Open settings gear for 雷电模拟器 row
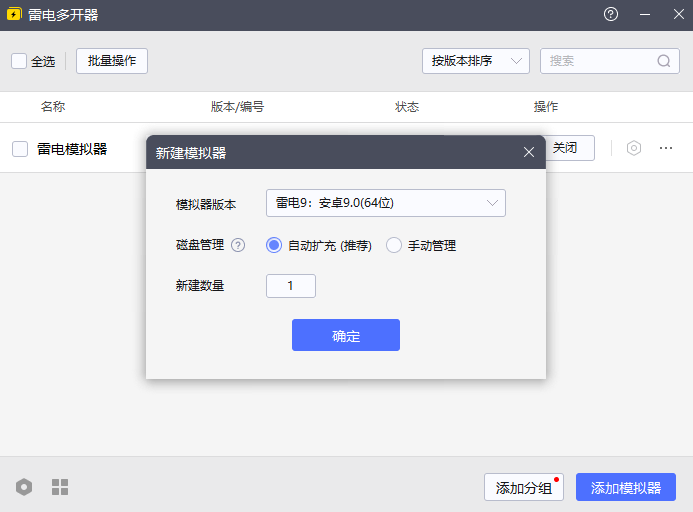Image resolution: width=693 pixels, height=512 pixels. (634, 148)
